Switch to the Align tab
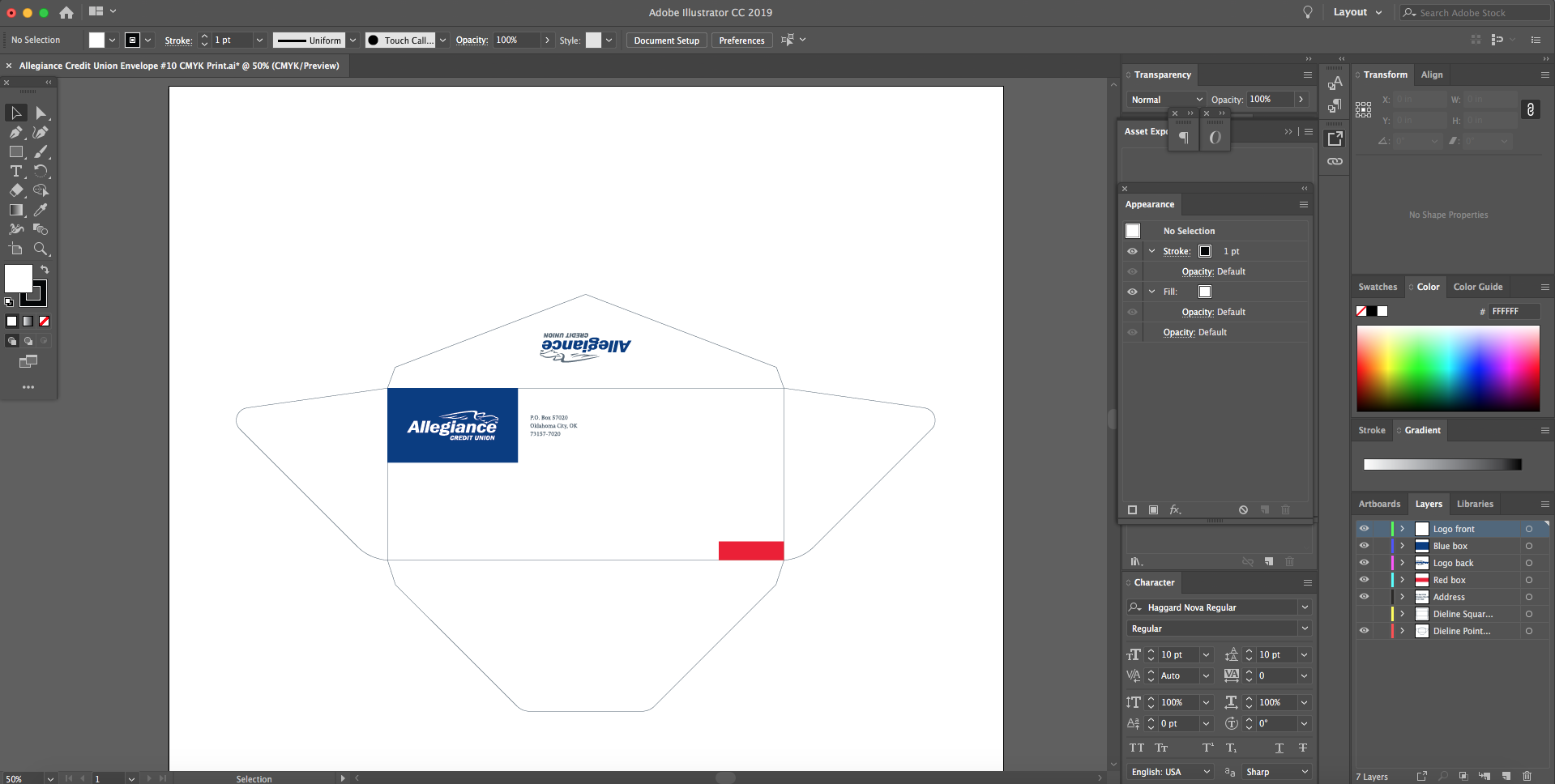The width and height of the screenshot is (1555, 784). pos(1432,75)
